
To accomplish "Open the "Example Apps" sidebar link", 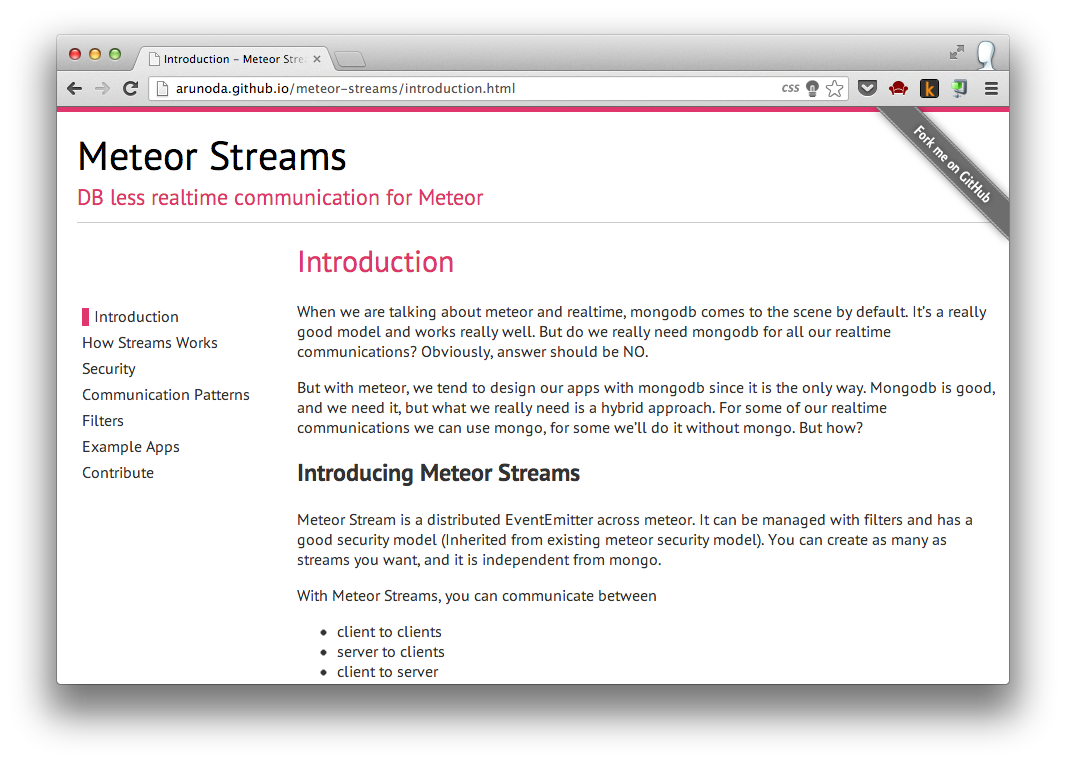I will [131, 446].
